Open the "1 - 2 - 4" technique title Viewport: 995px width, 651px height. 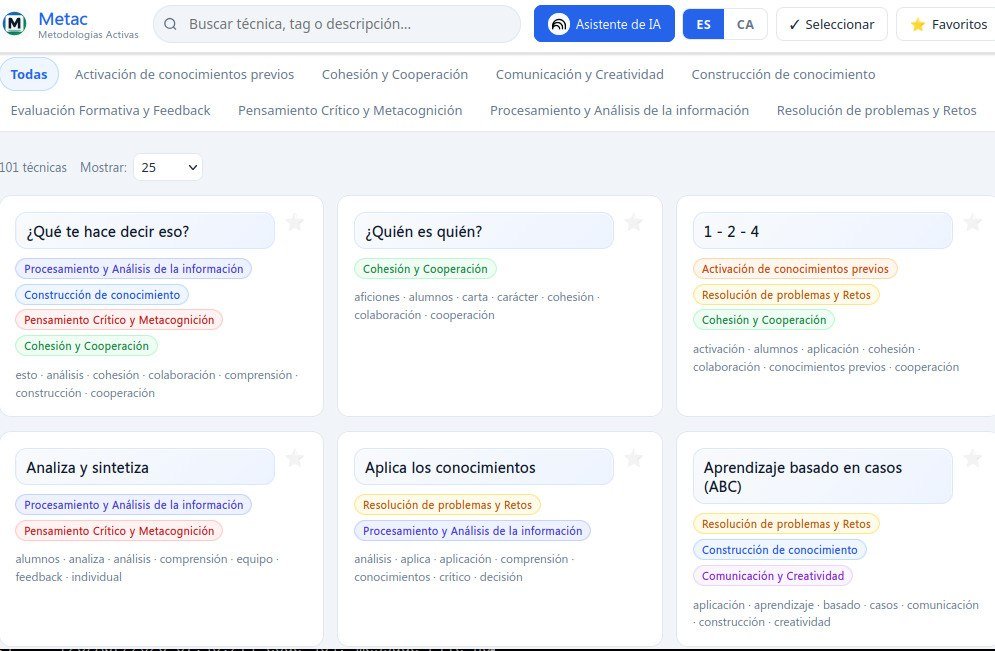(x=822, y=231)
